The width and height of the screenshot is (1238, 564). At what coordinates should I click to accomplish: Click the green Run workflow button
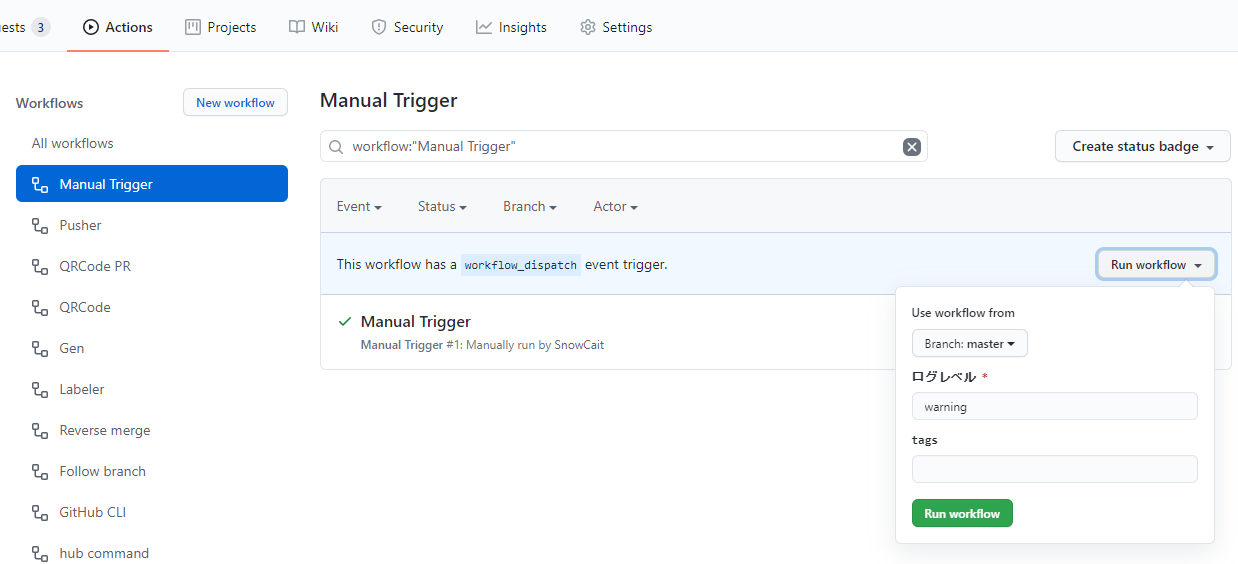click(x=962, y=513)
